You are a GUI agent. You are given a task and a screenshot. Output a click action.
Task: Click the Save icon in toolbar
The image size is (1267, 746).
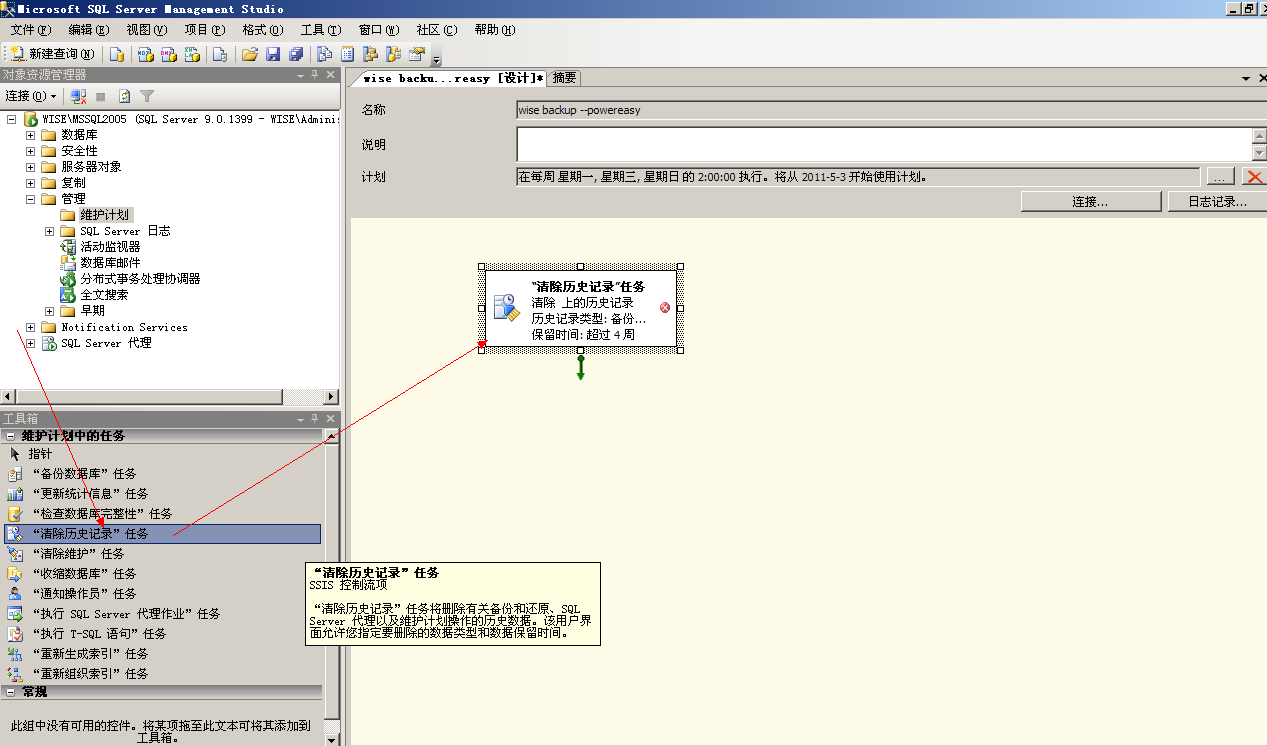pyautogui.click(x=273, y=54)
